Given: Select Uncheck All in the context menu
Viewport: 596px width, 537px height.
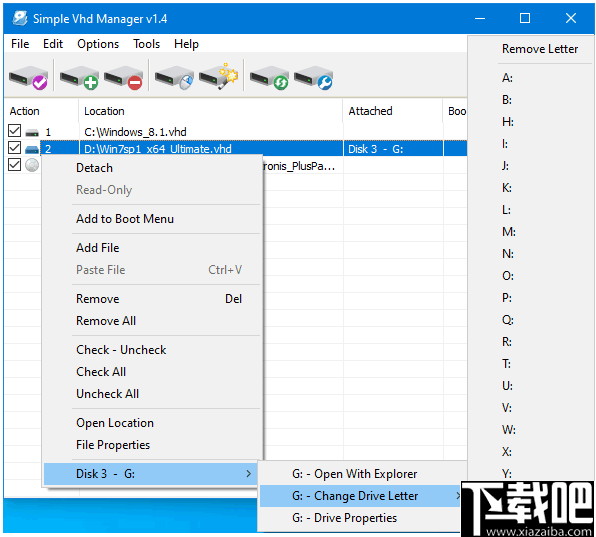Looking at the screenshot, I should [x=152, y=394].
